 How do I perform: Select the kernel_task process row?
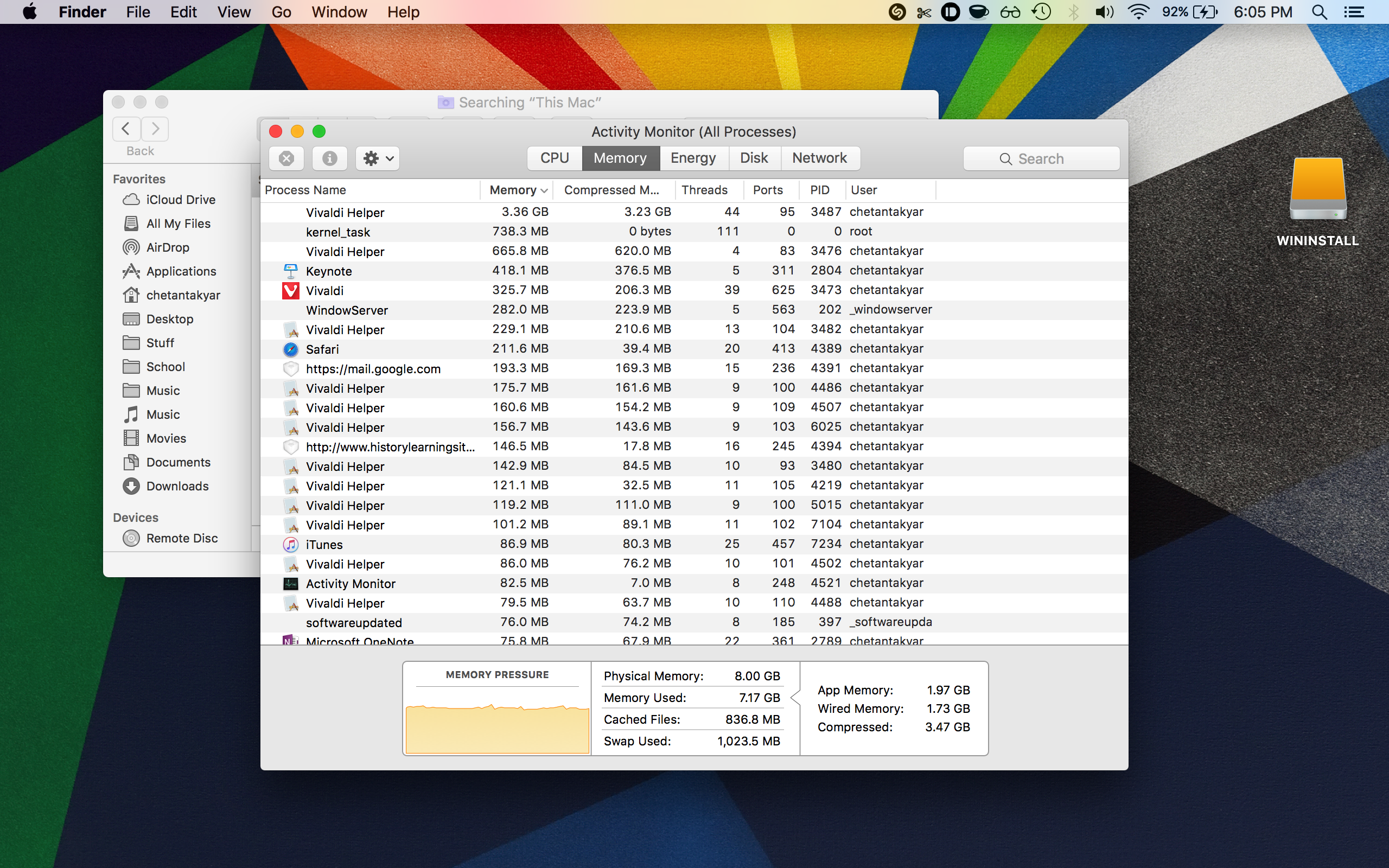[x=694, y=232]
